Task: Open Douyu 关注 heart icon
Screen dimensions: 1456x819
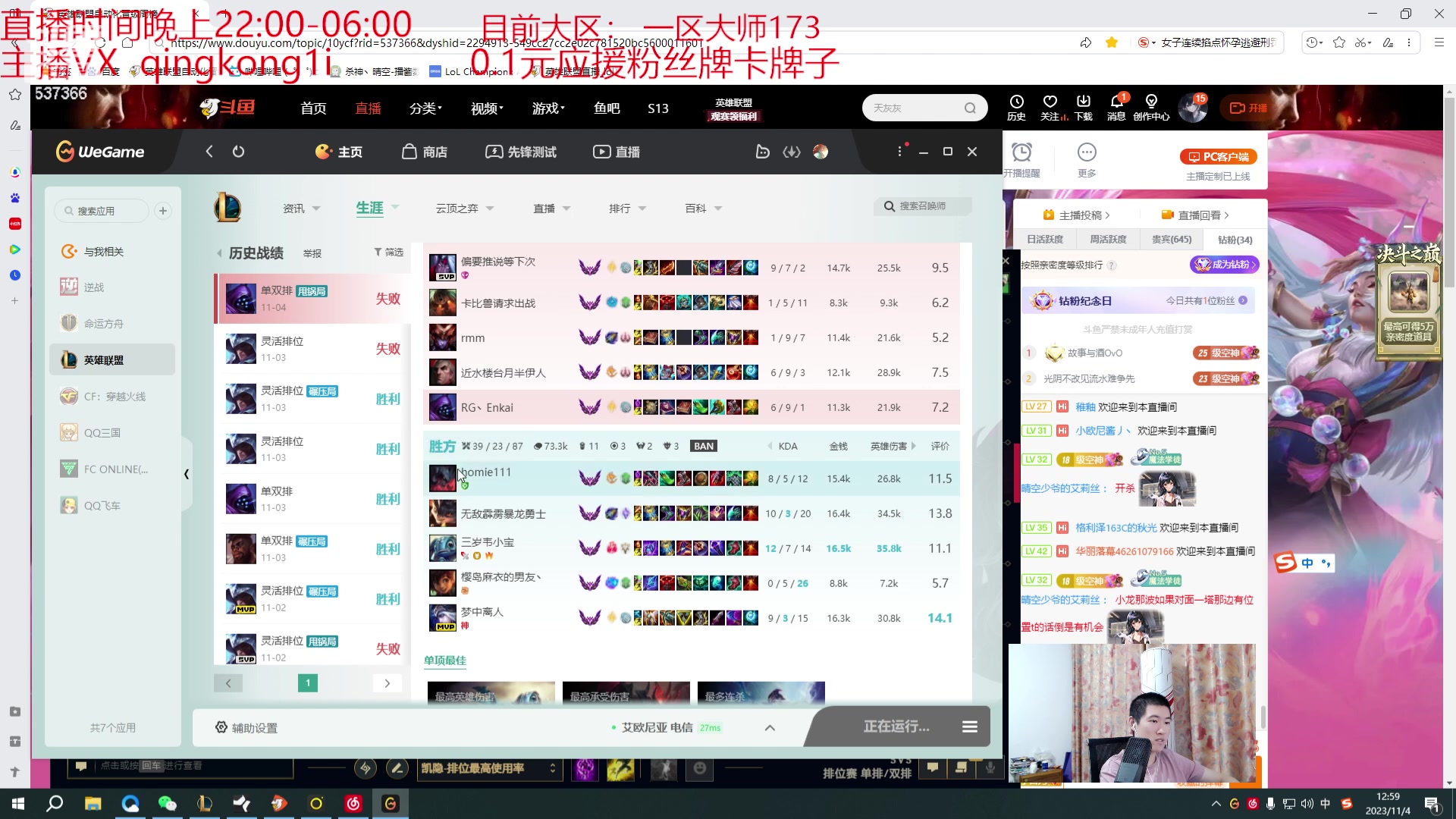Action: tap(1050, 108)
